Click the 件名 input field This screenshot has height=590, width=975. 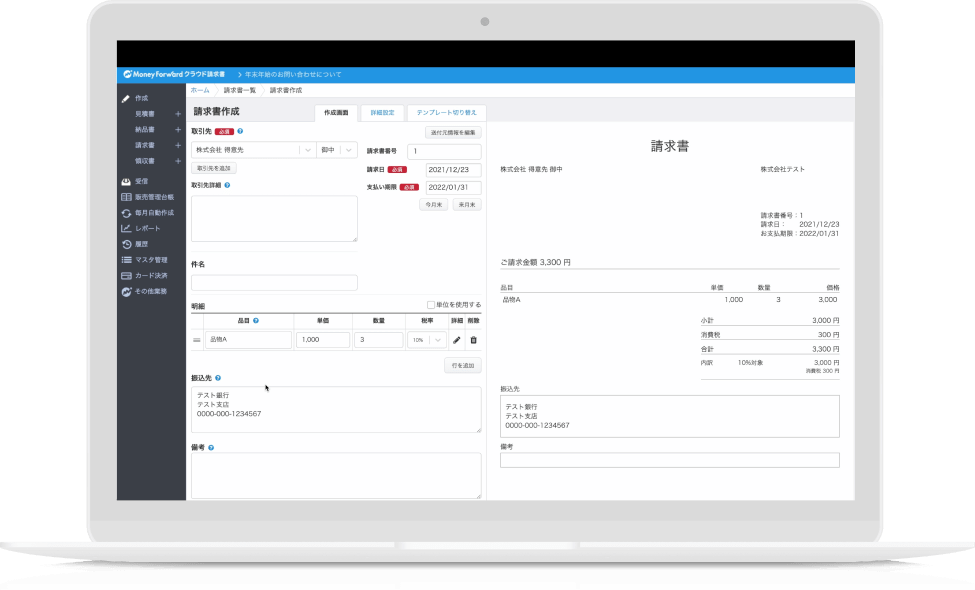coord(274,283)
